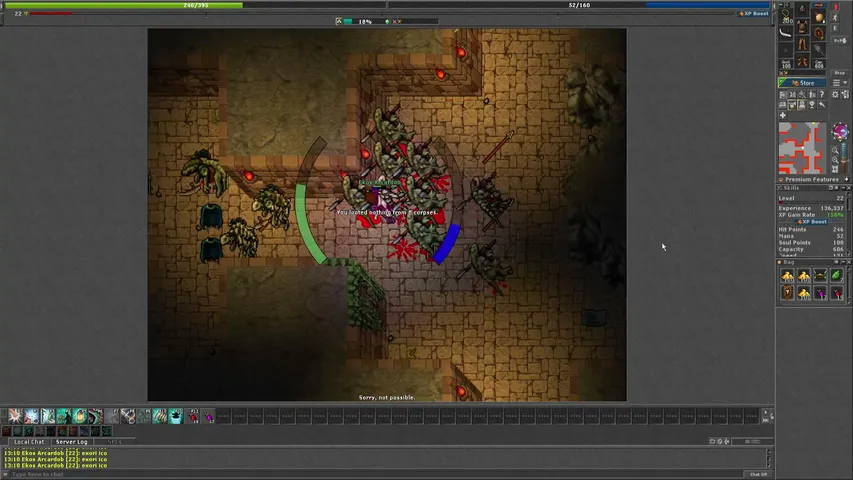
Task: Adjust the minimap floor level slider
Action: pos(844,158)
